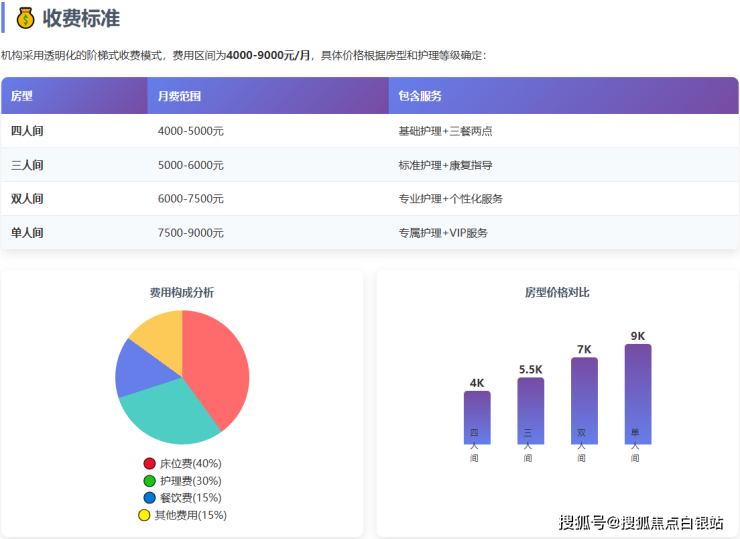Viewport: 740px width, 539px height.
Task: Click the yellow 其他费用 legend circle
Action: tap(144, 515)
